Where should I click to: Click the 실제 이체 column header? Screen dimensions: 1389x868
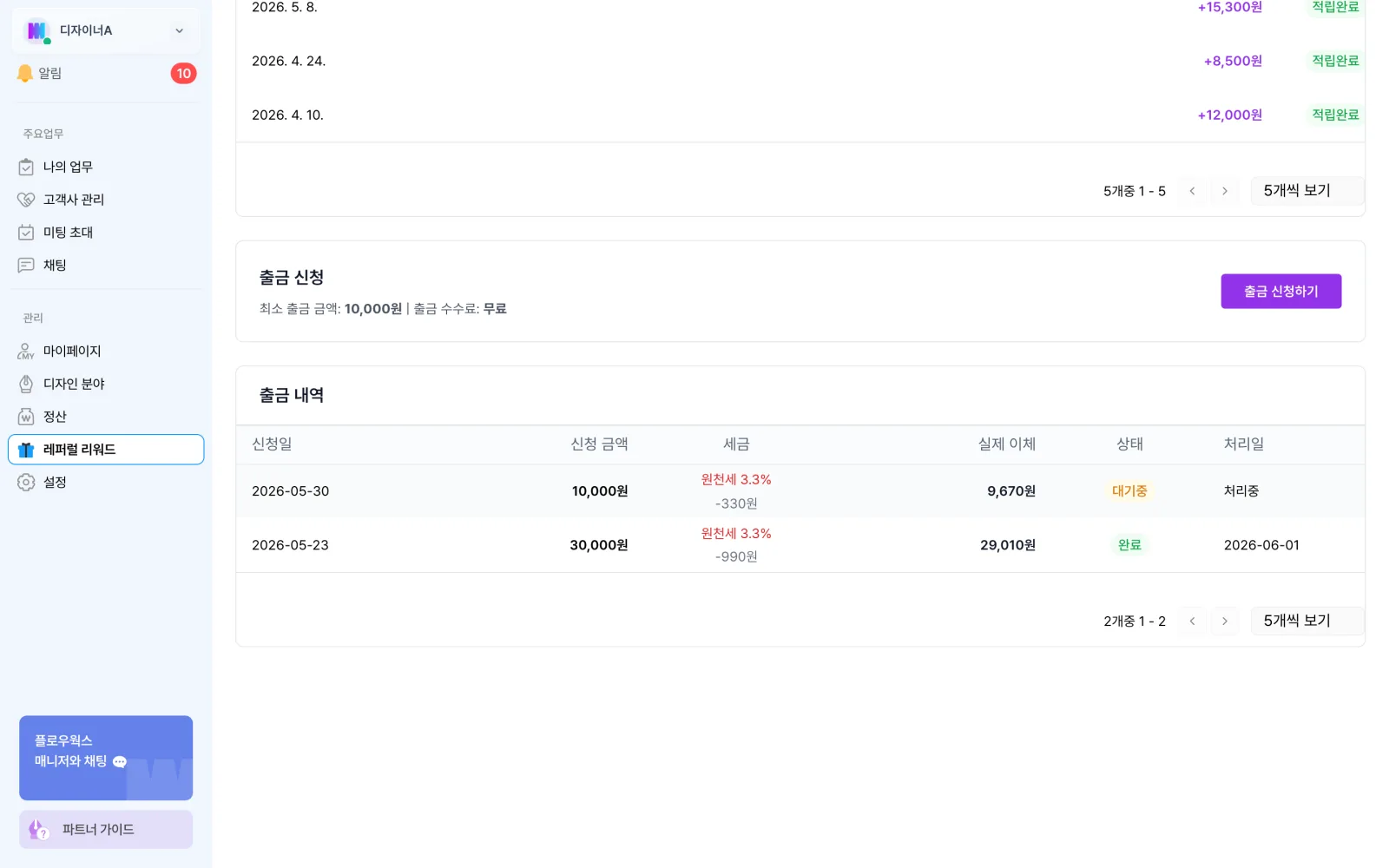[x=1007, y=444]
